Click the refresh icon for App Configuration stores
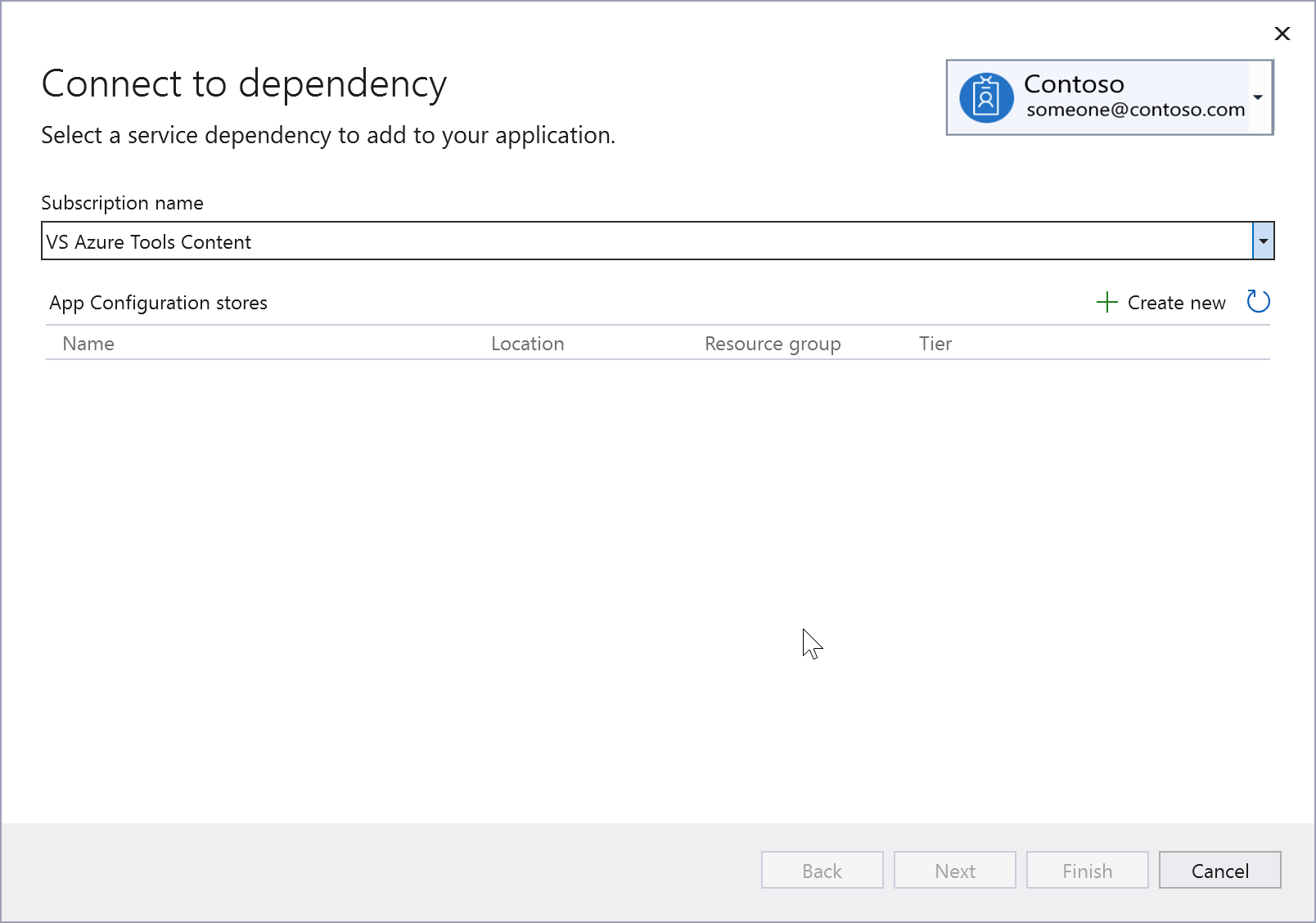1316x923 pixels. [x=1258, y=302]
